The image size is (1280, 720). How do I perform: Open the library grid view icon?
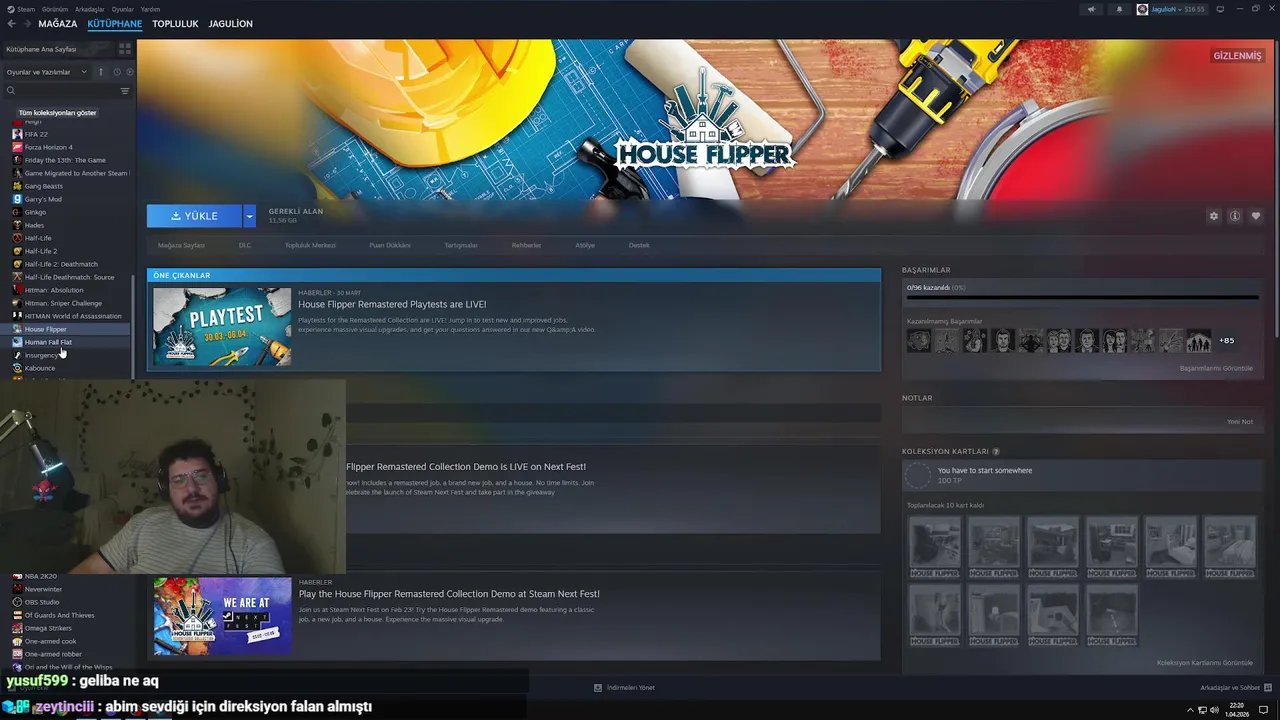125,49
